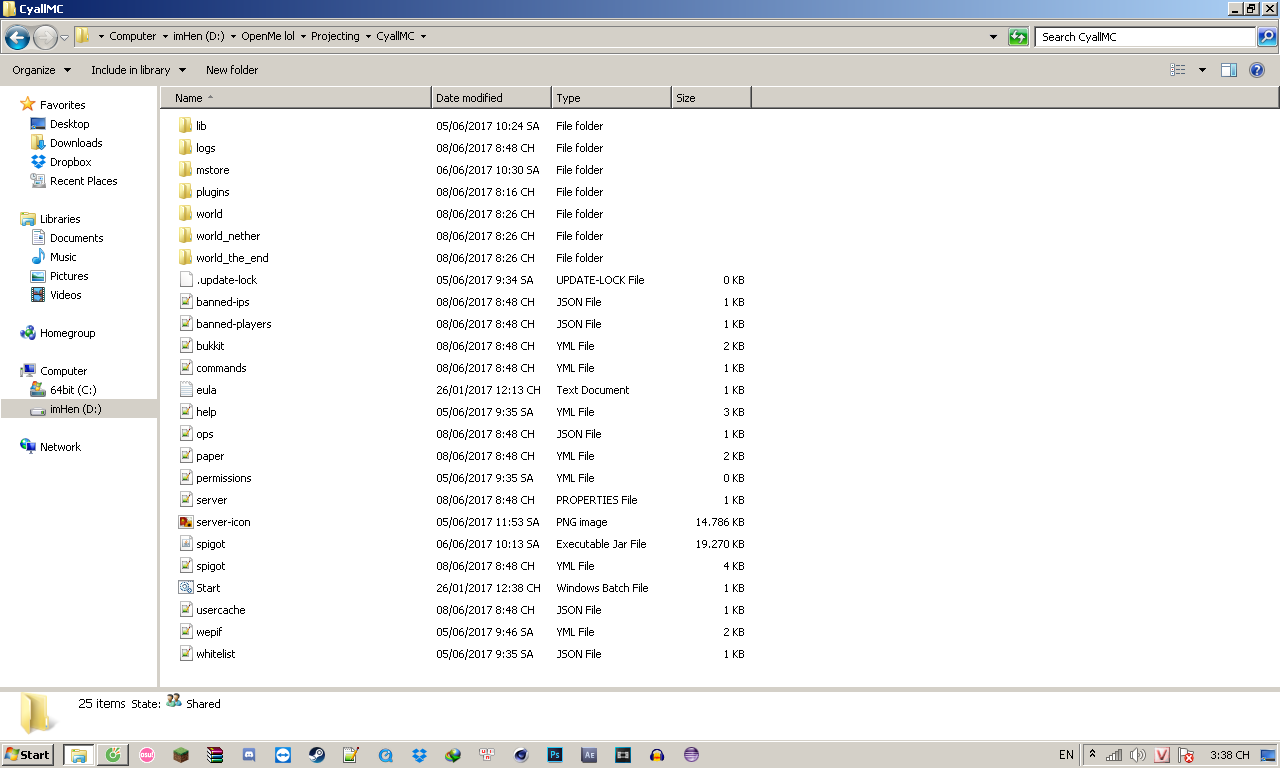1280x768 pixels.
Task: Click Projecting in the address breadcrumb
Action: 335,37
